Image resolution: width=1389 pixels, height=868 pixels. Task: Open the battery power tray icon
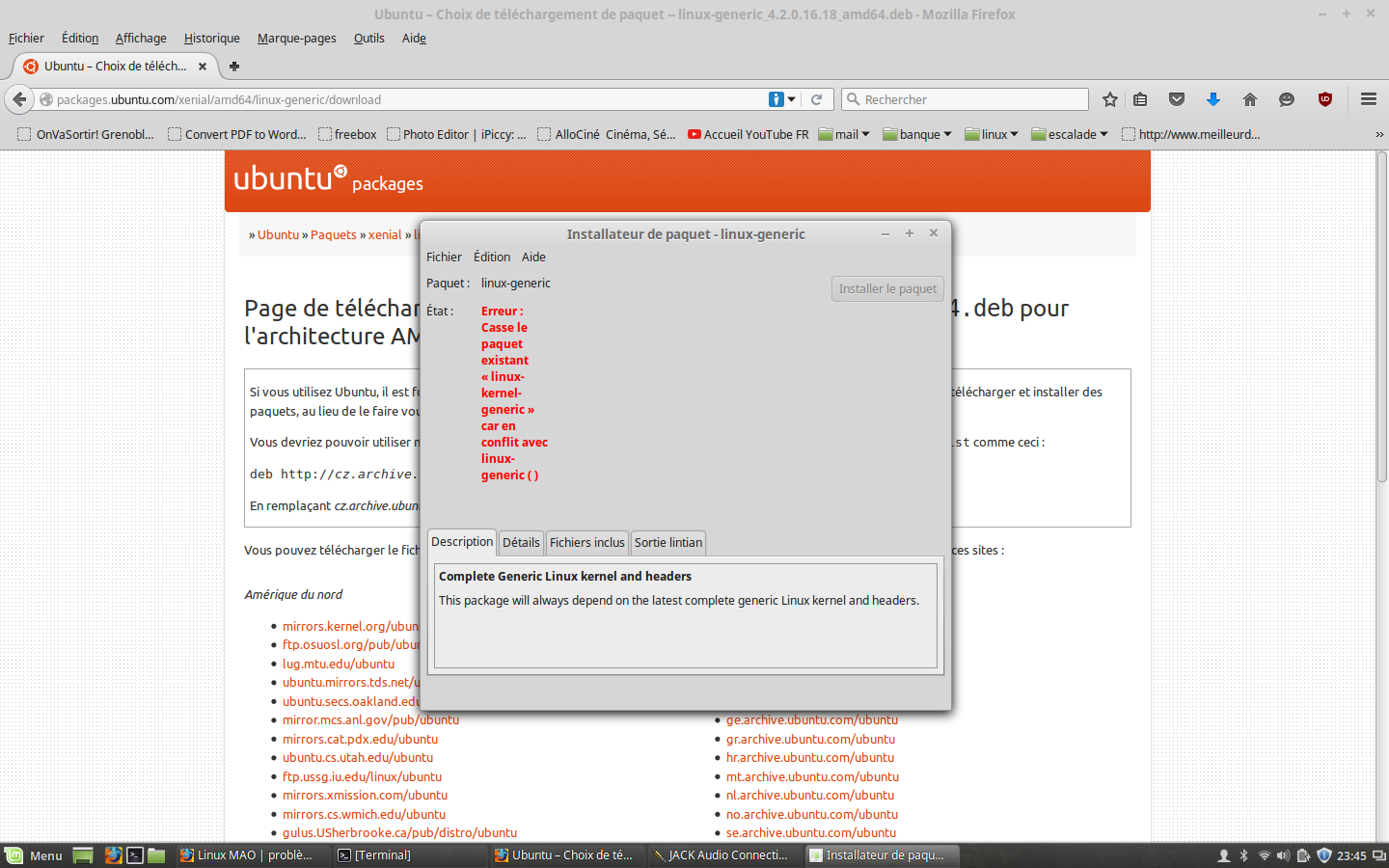(1304, 855)
